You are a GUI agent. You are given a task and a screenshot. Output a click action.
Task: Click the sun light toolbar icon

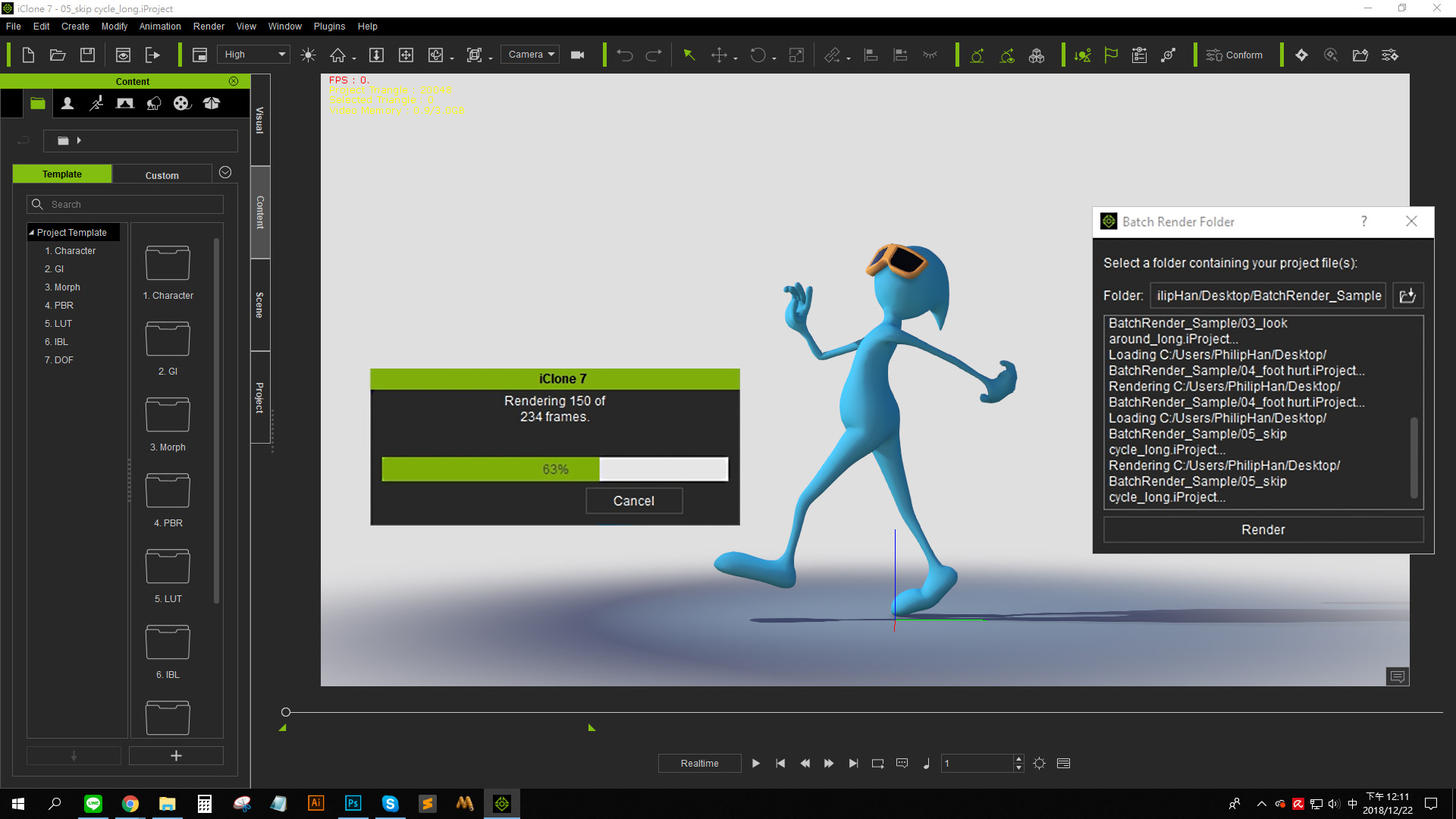click(308, 55)
